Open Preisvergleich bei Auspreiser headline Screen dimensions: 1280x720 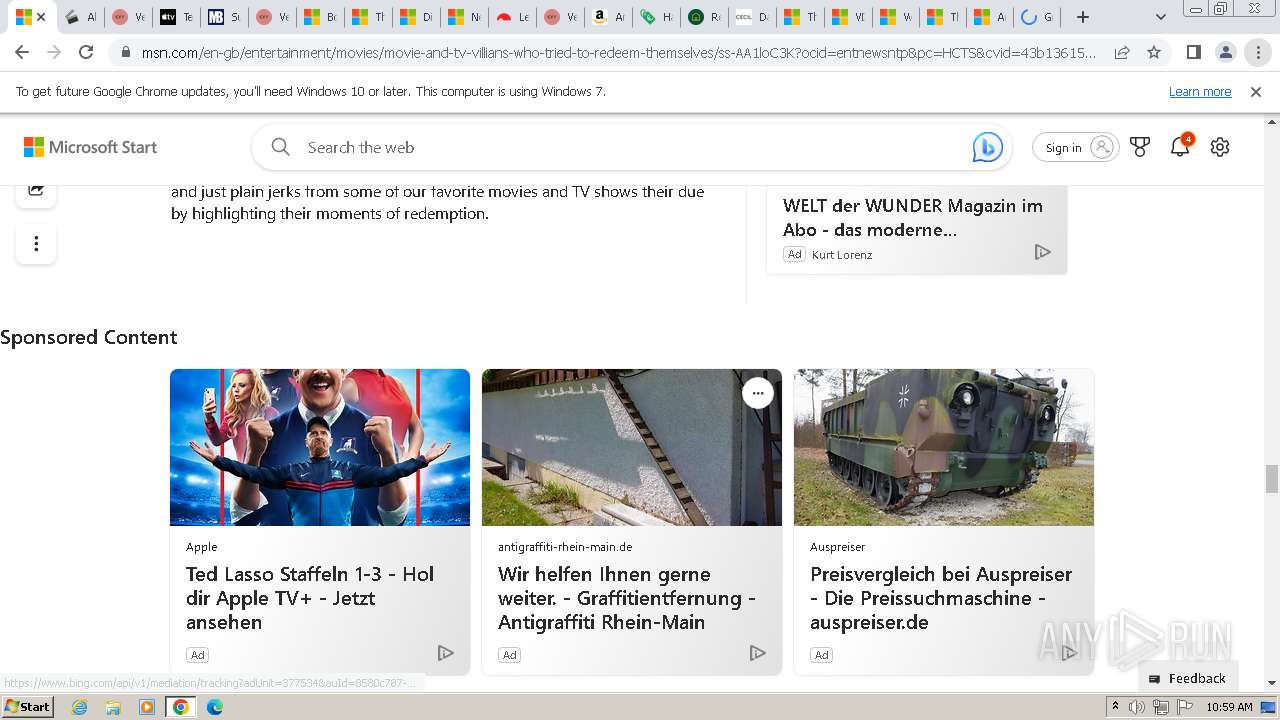941,598
